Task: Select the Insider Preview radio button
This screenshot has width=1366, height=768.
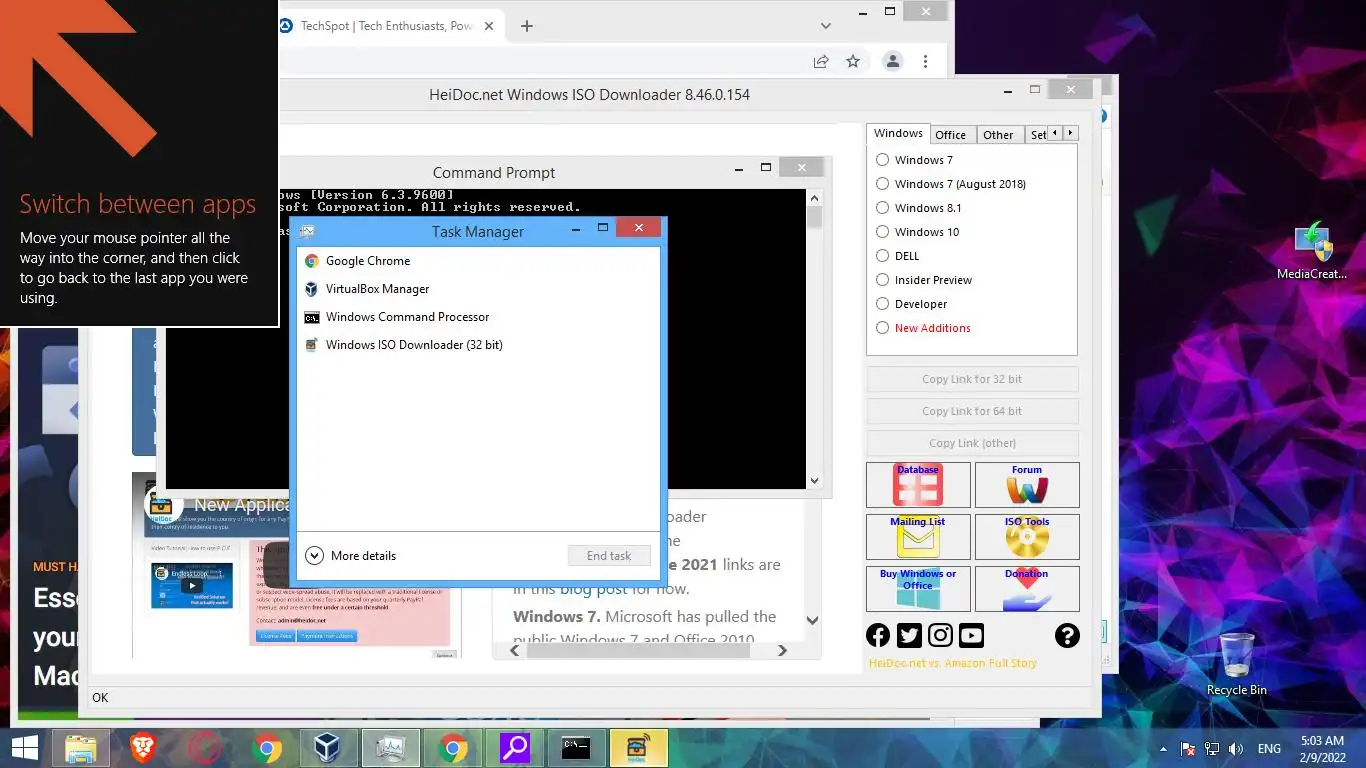Action: [882, 280]
